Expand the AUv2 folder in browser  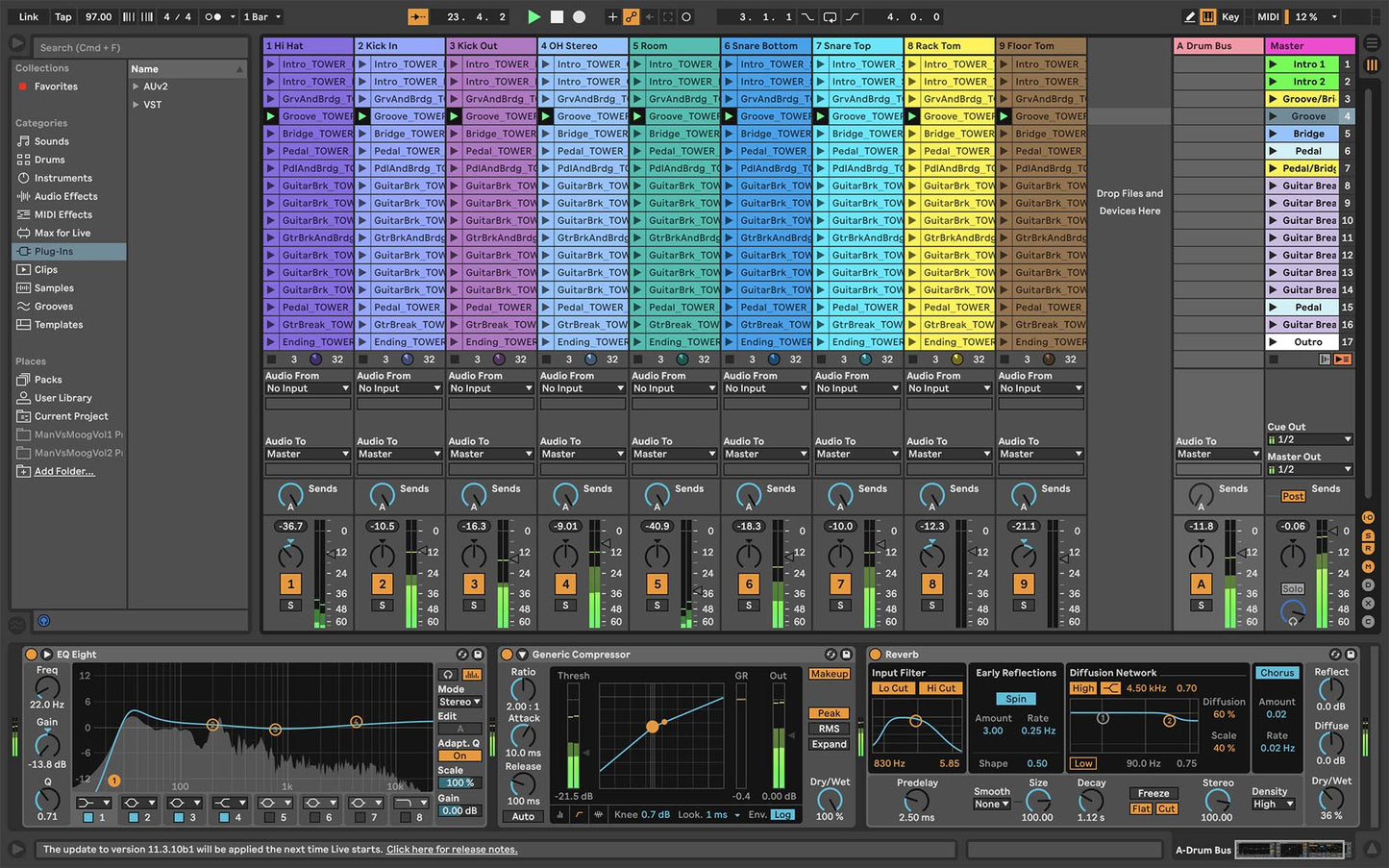(136, 87)
